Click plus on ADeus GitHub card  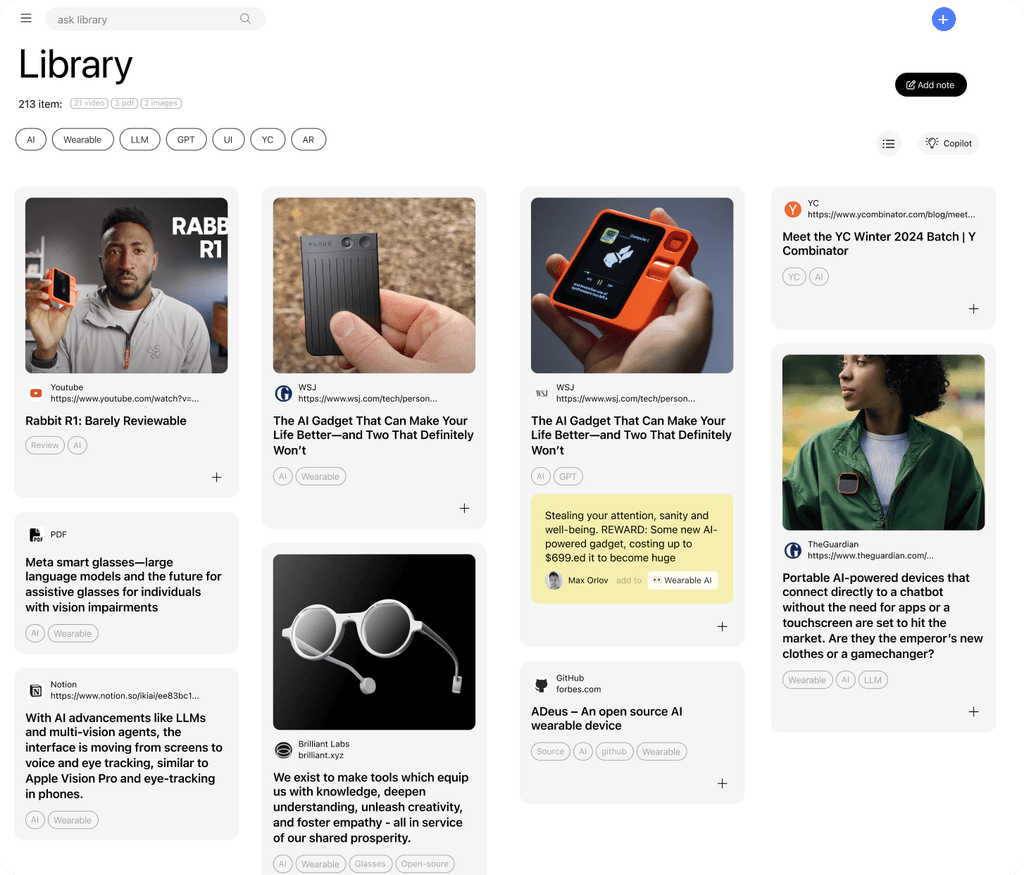tap(722, 784)
